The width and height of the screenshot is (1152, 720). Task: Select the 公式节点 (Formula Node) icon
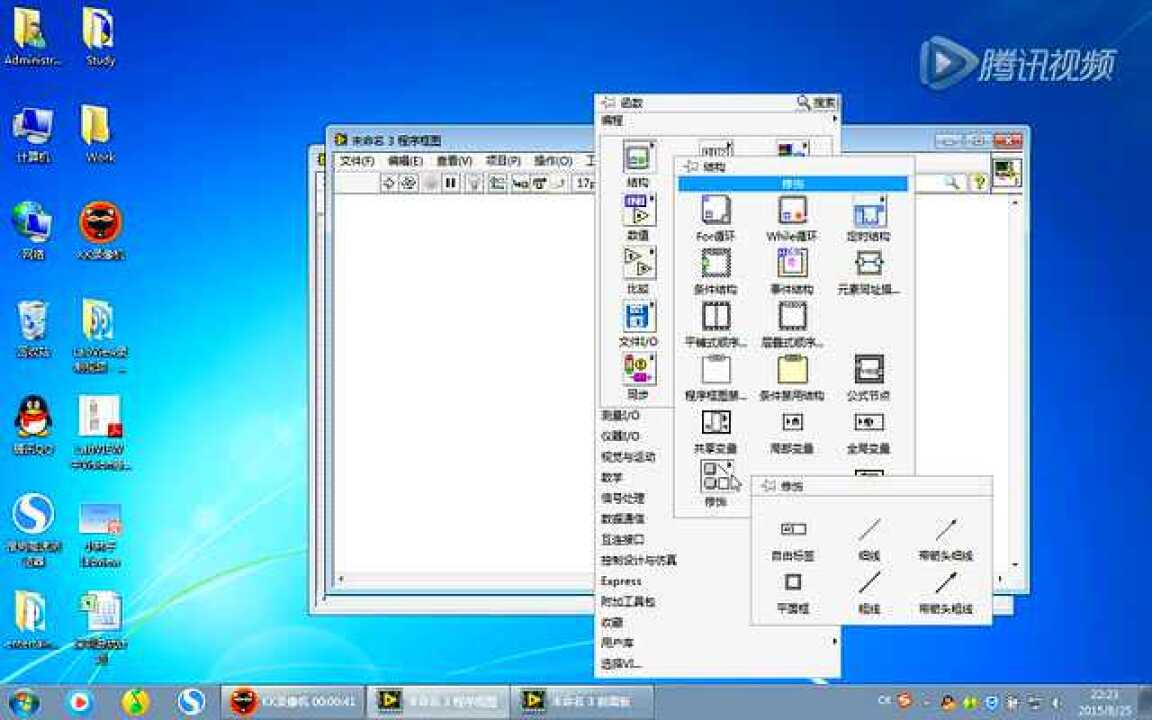pyautogui.click(x=868, y=370)
